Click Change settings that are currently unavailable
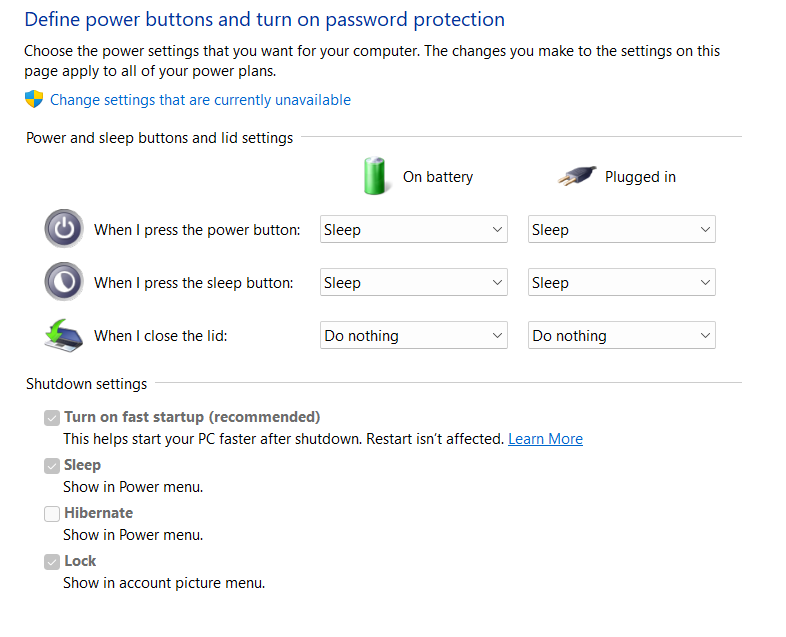 point(200,100)
